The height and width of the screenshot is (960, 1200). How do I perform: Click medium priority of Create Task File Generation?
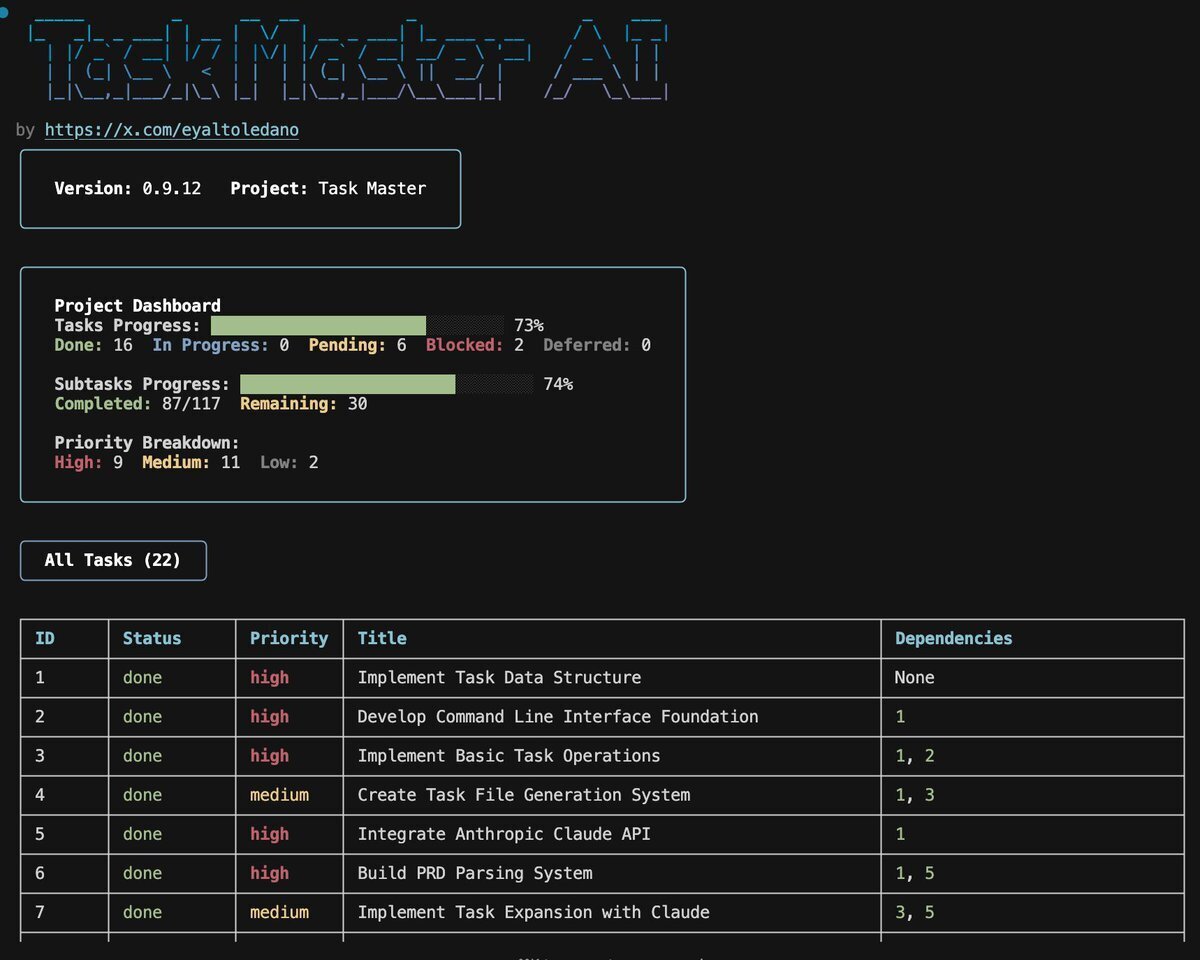279,795
